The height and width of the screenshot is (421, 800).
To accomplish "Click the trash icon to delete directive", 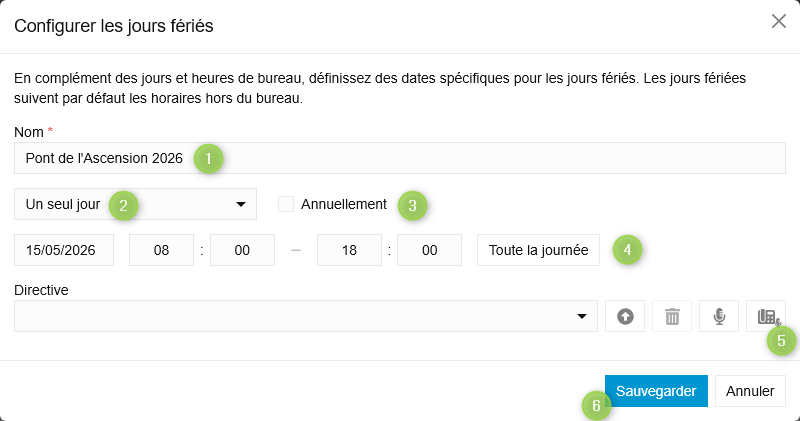I will coord(672,316).
